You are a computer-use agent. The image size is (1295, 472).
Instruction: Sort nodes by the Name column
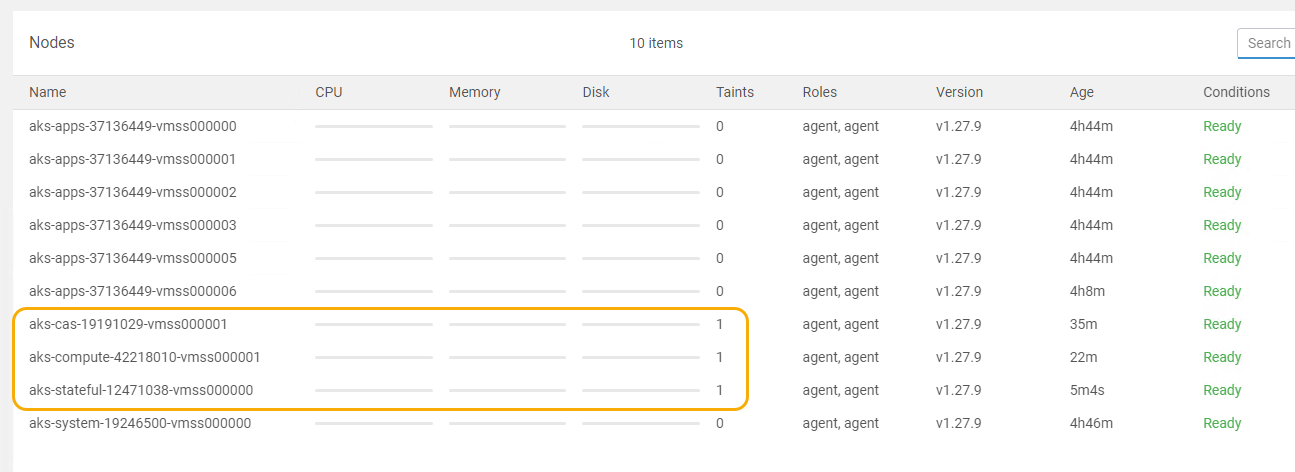[48, 92]
